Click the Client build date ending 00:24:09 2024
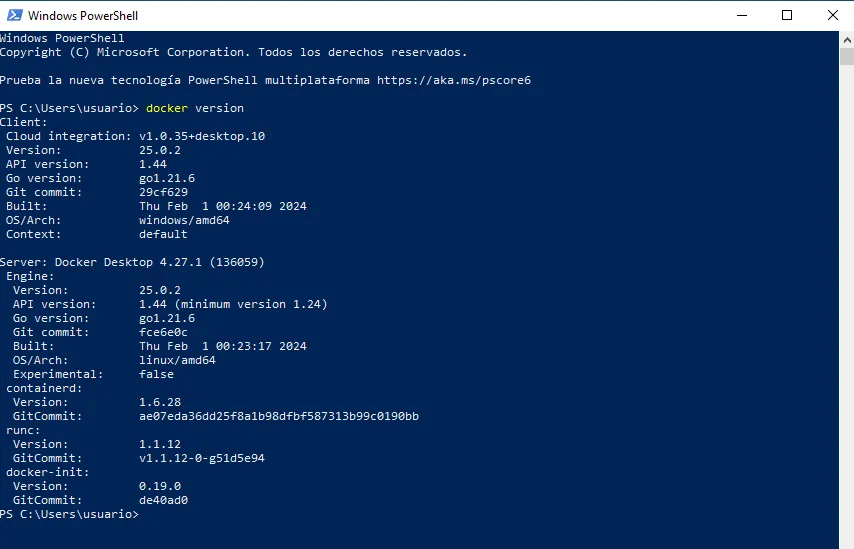 pyautogui.click(x=222, y=206)
